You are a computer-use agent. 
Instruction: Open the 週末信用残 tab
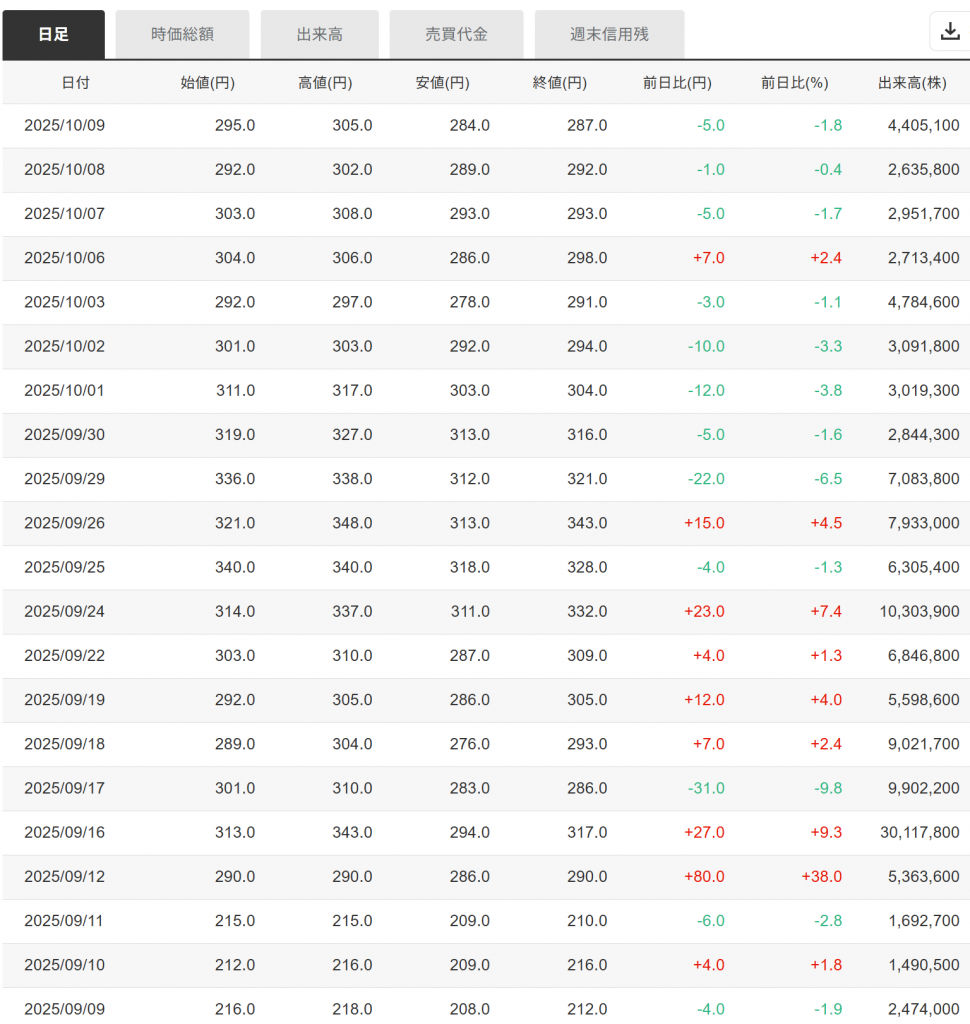609,34
